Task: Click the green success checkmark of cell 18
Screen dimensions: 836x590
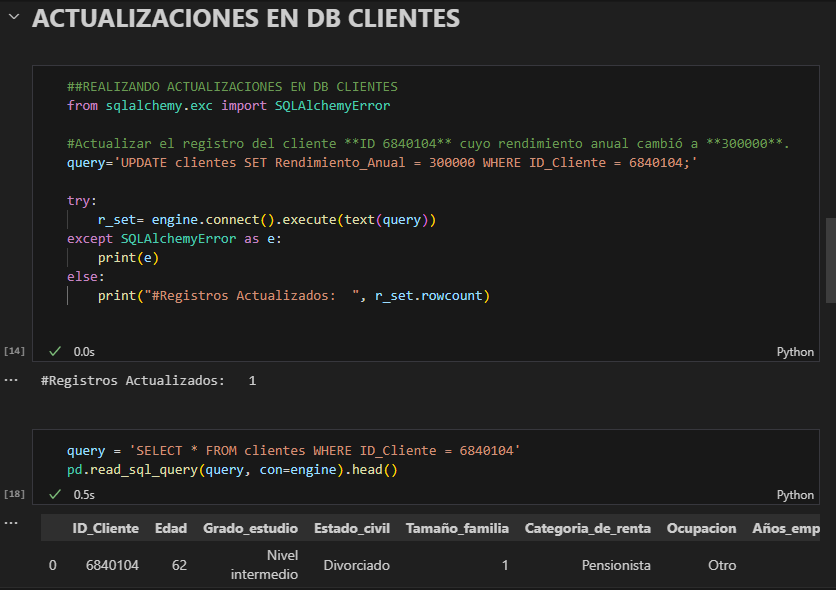Action: point(55,495)
